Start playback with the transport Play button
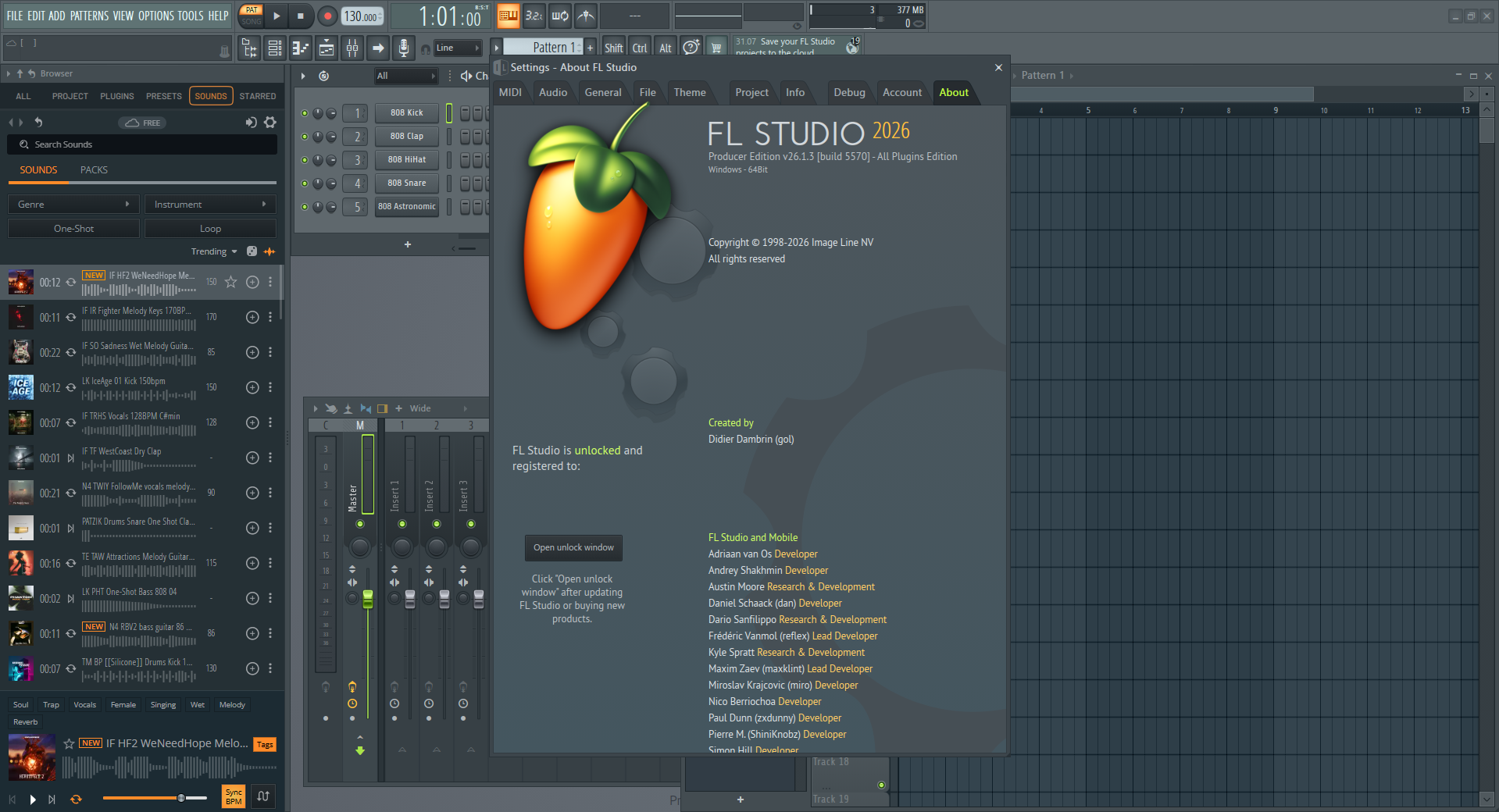The image size is (1499, 812). coord(277,16)
